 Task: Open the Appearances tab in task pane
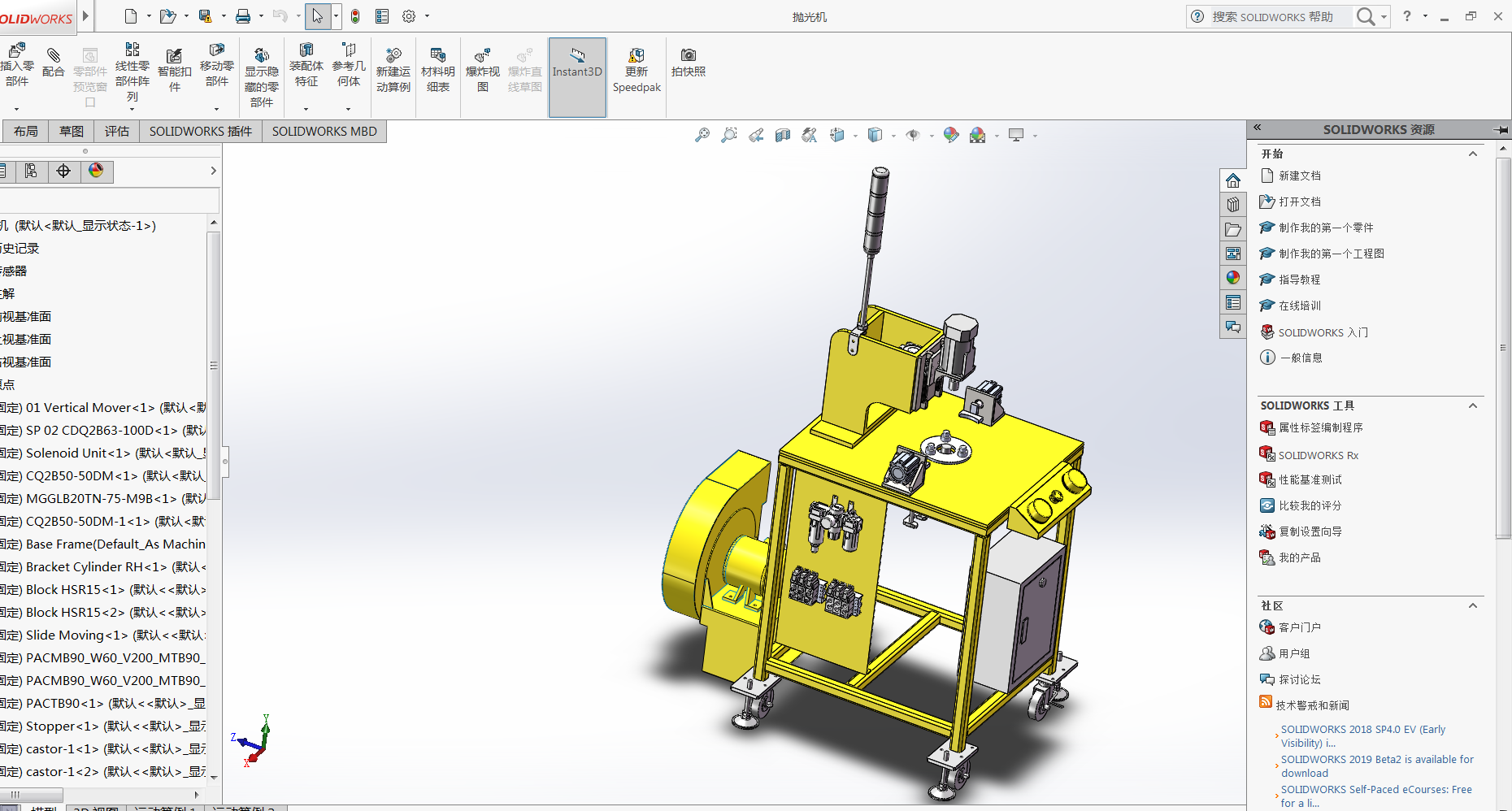tap(1233, 278)
